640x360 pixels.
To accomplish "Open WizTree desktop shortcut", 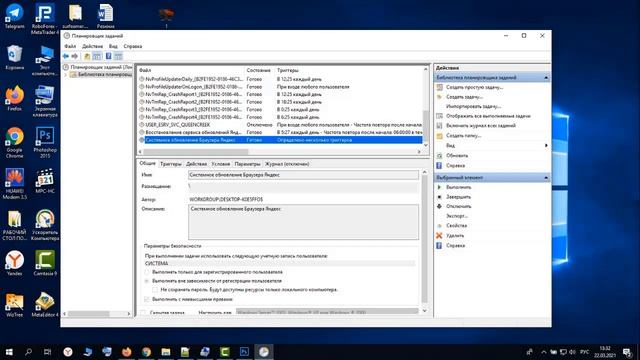I will [14, 305].
